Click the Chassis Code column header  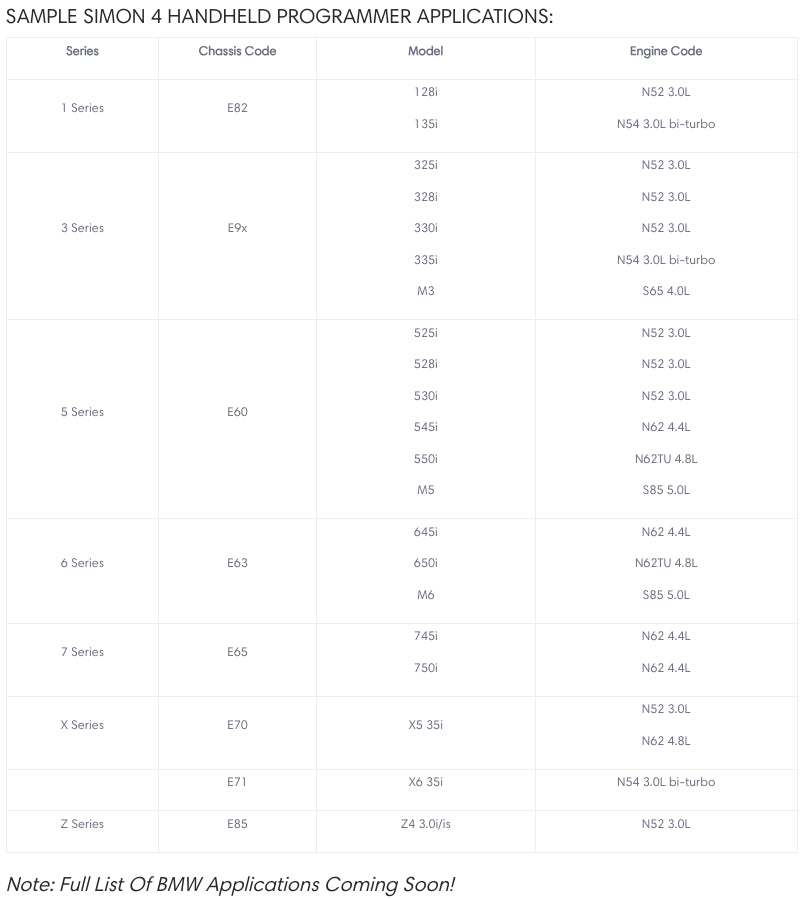pyautogui.click(x=237, y=51)
